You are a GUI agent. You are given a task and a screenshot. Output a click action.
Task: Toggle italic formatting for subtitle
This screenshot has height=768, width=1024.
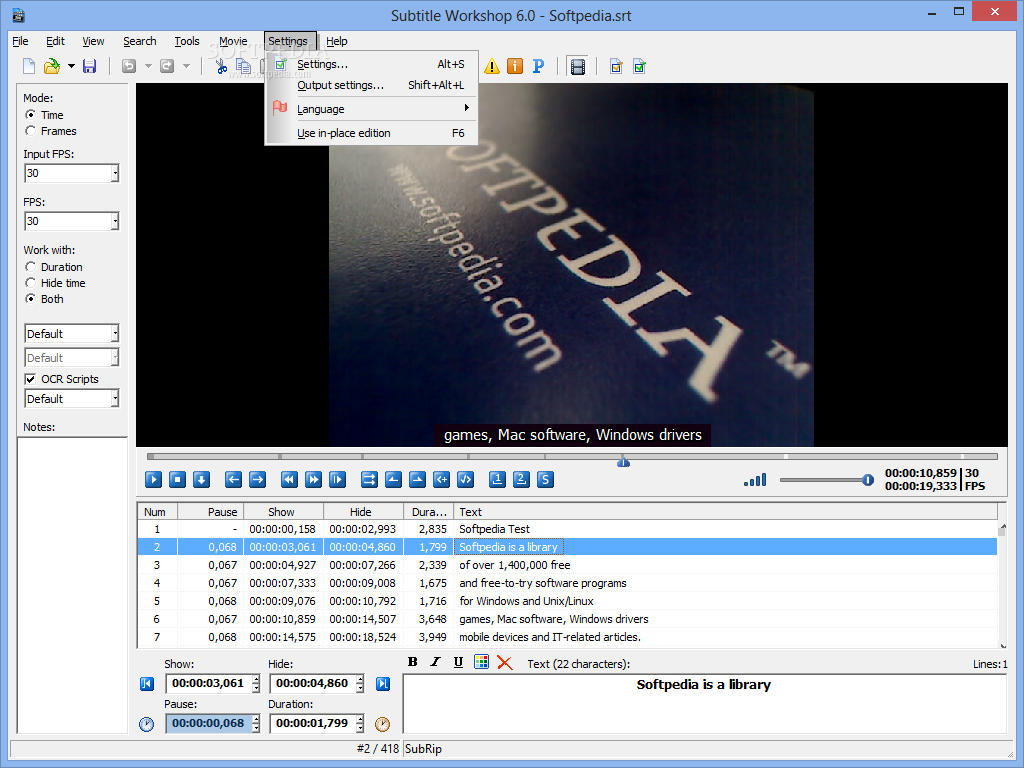(x=435, y=662)
